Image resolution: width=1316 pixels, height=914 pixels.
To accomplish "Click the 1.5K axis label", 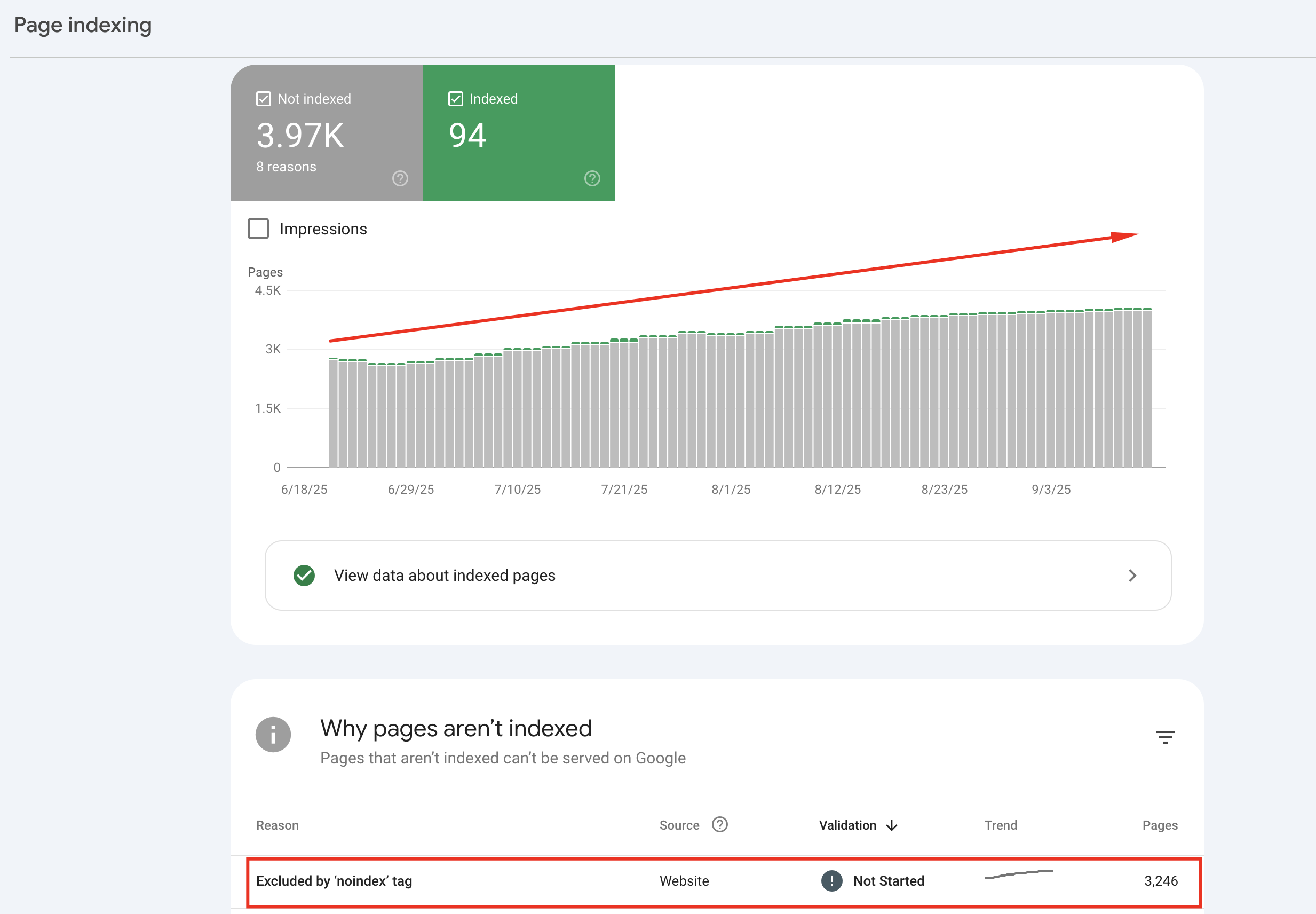I will (268, 408).
